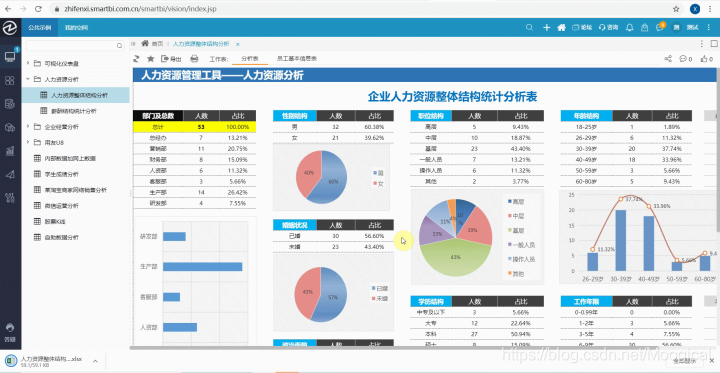
Task: Click the magnifier icon in tree search box
Action: coord(119,46)
